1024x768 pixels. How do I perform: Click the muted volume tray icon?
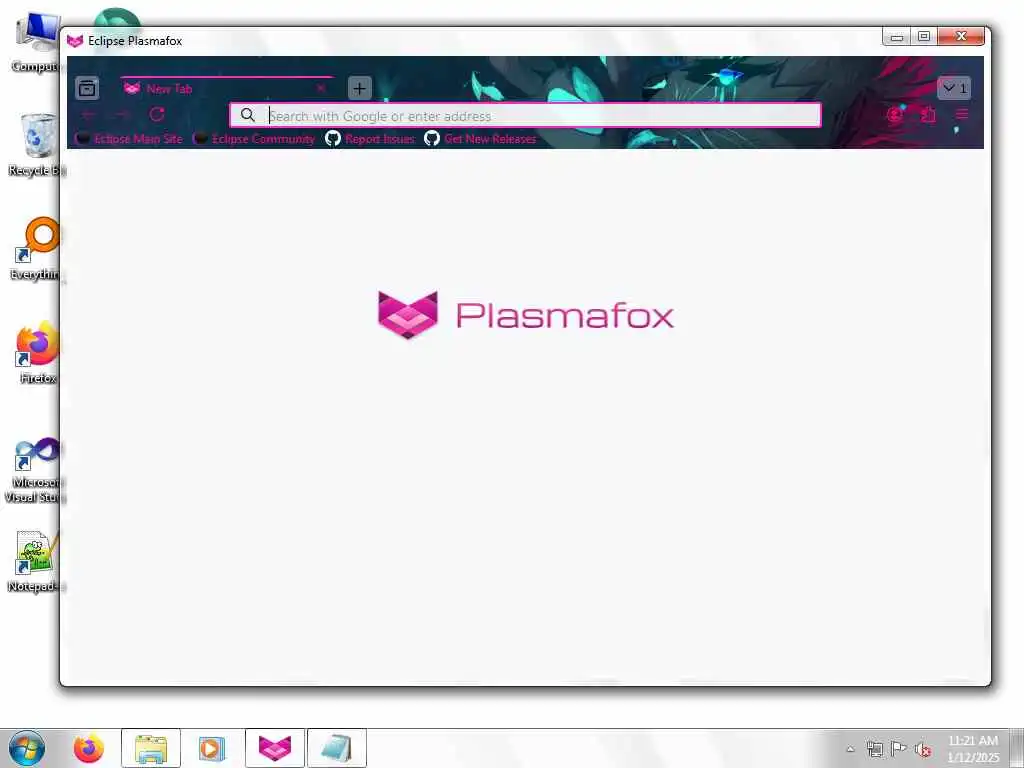coord(923,749)
